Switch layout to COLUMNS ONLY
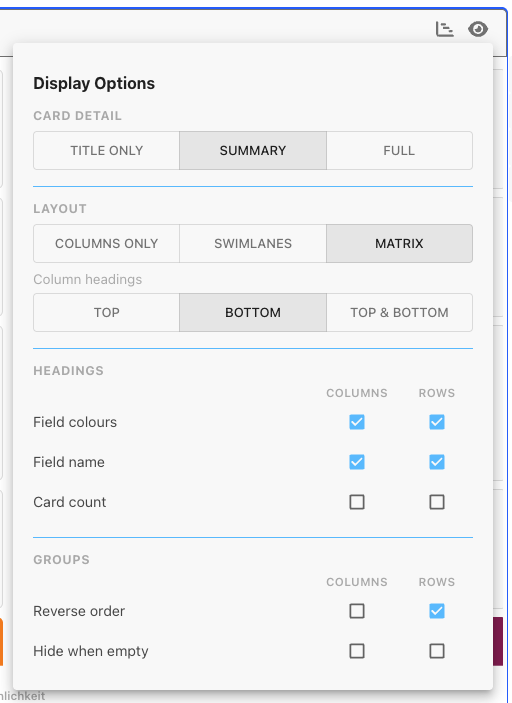This screenshot has width=512, height=703. (107, 243)
